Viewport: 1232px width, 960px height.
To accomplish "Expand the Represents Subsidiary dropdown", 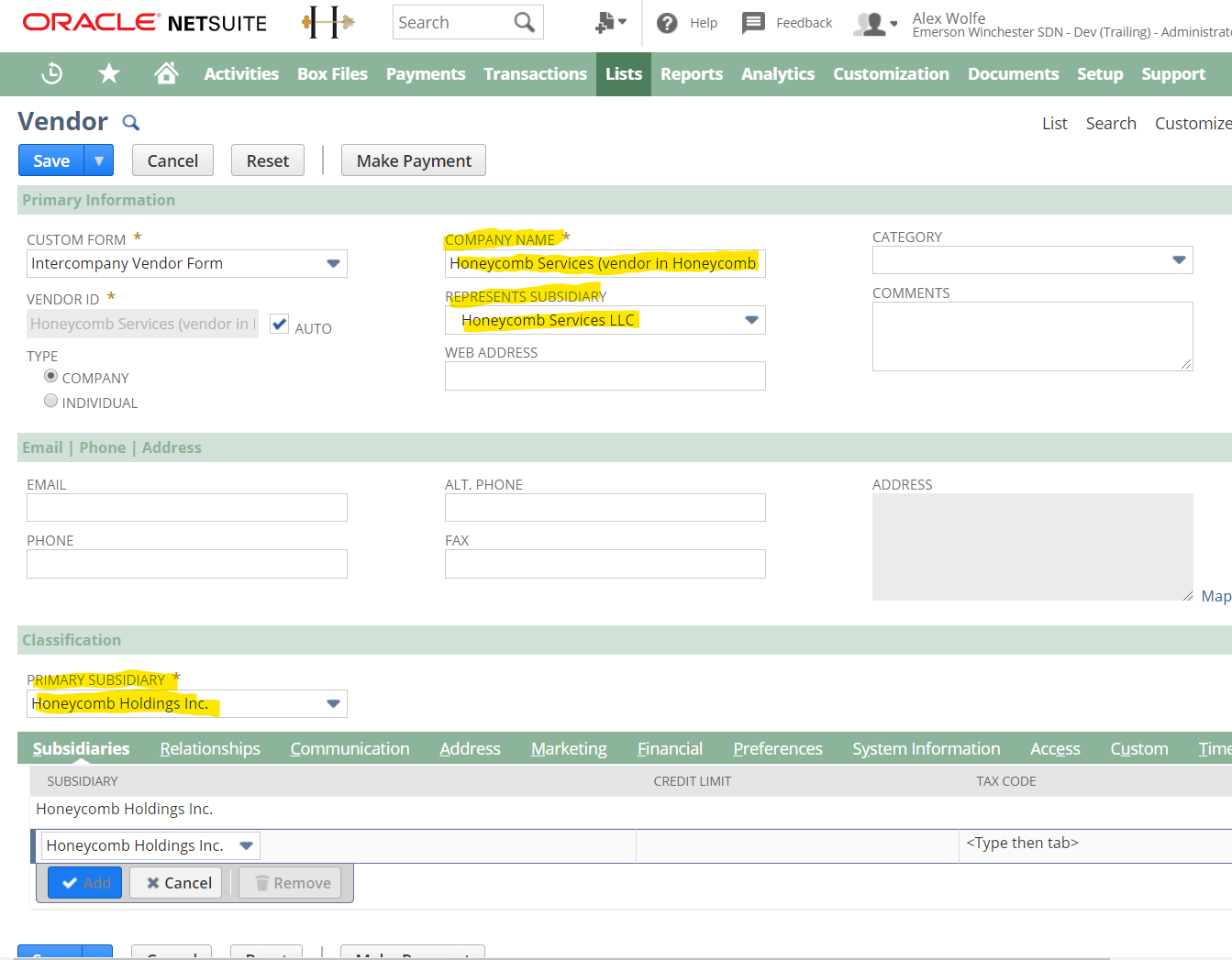I will (751, 320).
